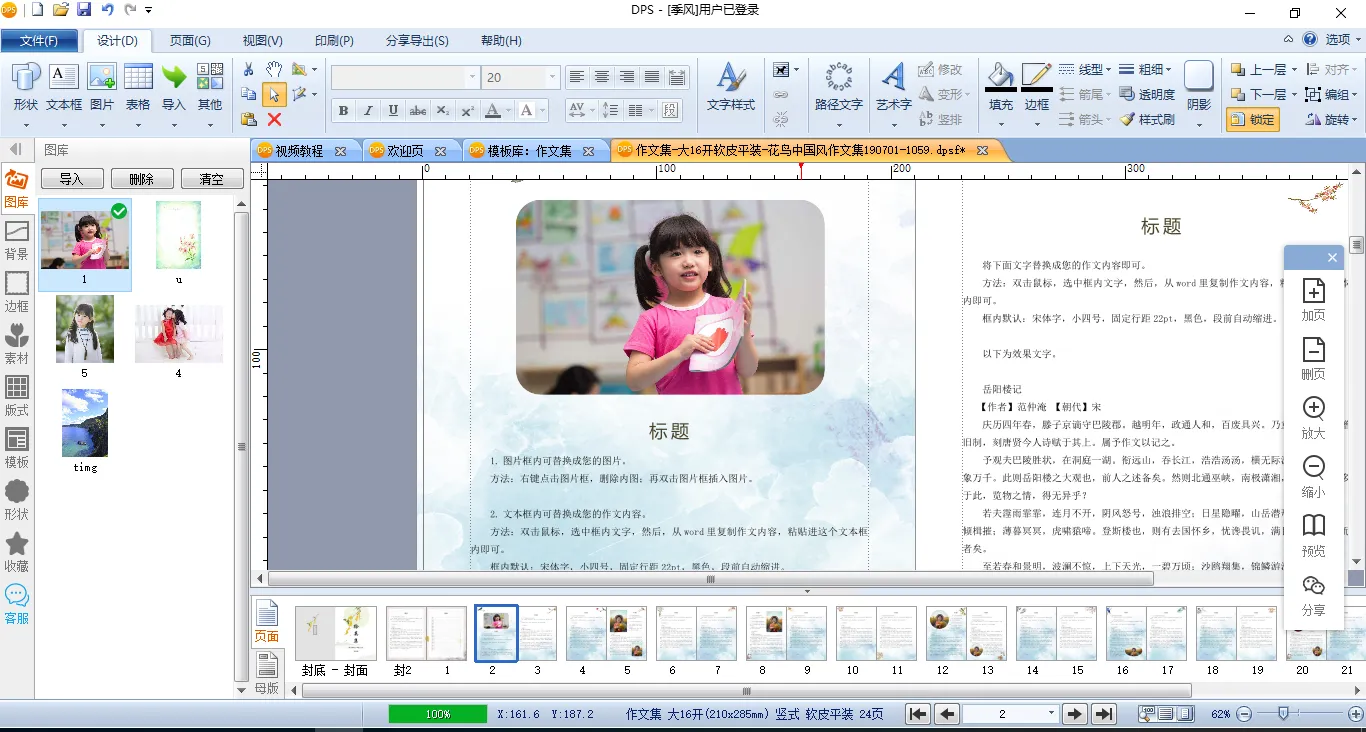Open the 收藏 favorites star panel
Image resolution: width=1366 pixels, height=732 pixels.
tap(17, 551)
